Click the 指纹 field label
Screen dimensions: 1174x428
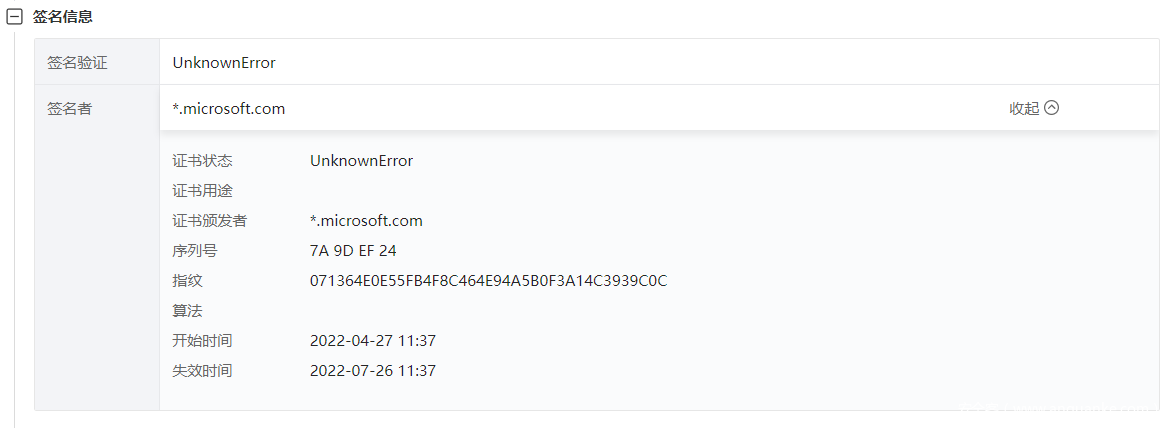pyautogui.click(x=187, y=280)
